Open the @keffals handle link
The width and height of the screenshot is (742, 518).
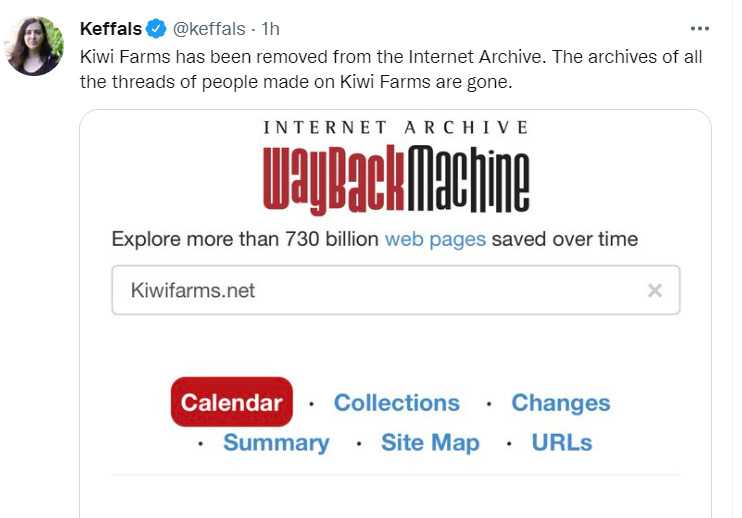point(209,29)
